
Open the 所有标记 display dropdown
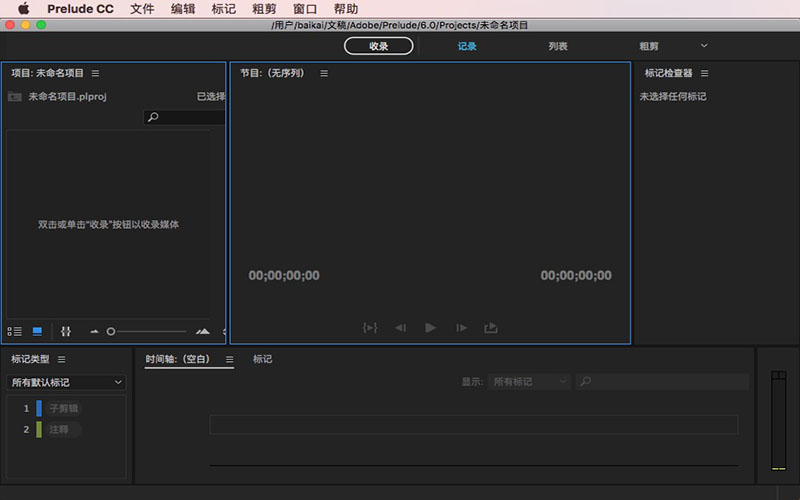coord(529,382)
